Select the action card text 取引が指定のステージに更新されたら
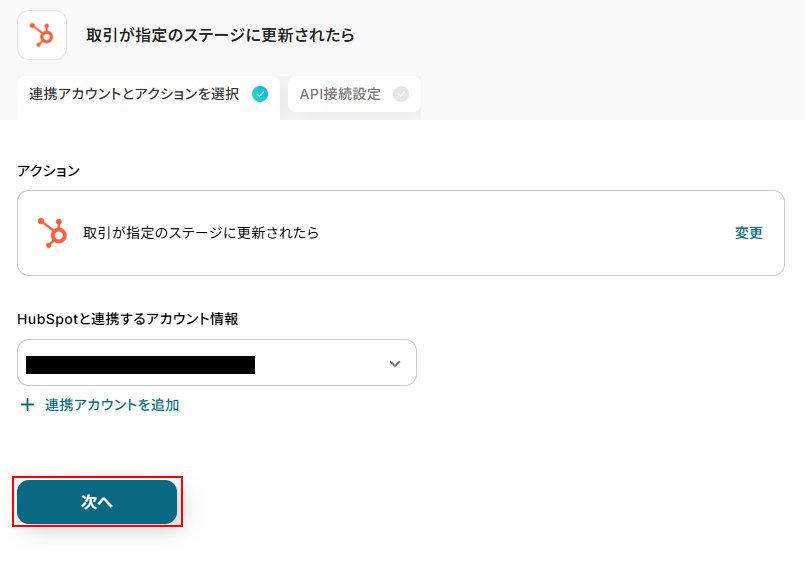This screenshot has width=805, height=561. (201, 233)
